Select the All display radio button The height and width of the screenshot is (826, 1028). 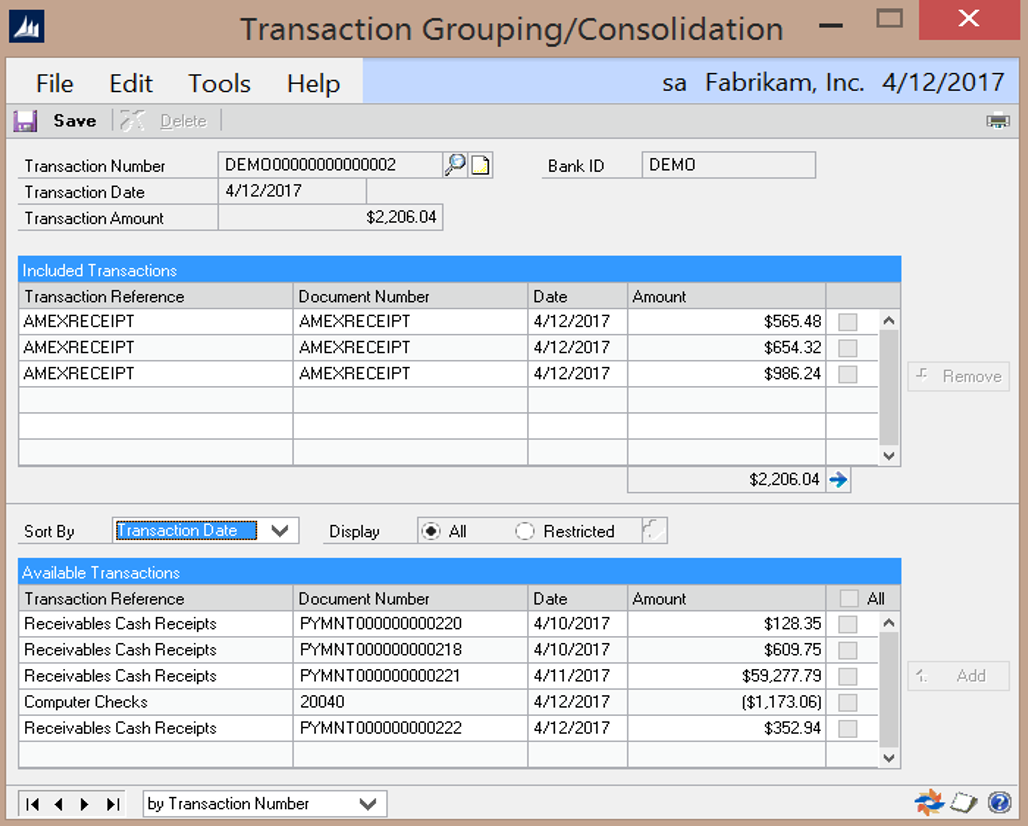pos(431,531)
